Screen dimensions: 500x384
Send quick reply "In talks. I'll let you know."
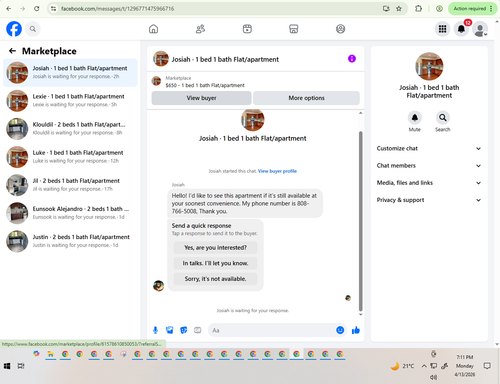tap(215, 263)
